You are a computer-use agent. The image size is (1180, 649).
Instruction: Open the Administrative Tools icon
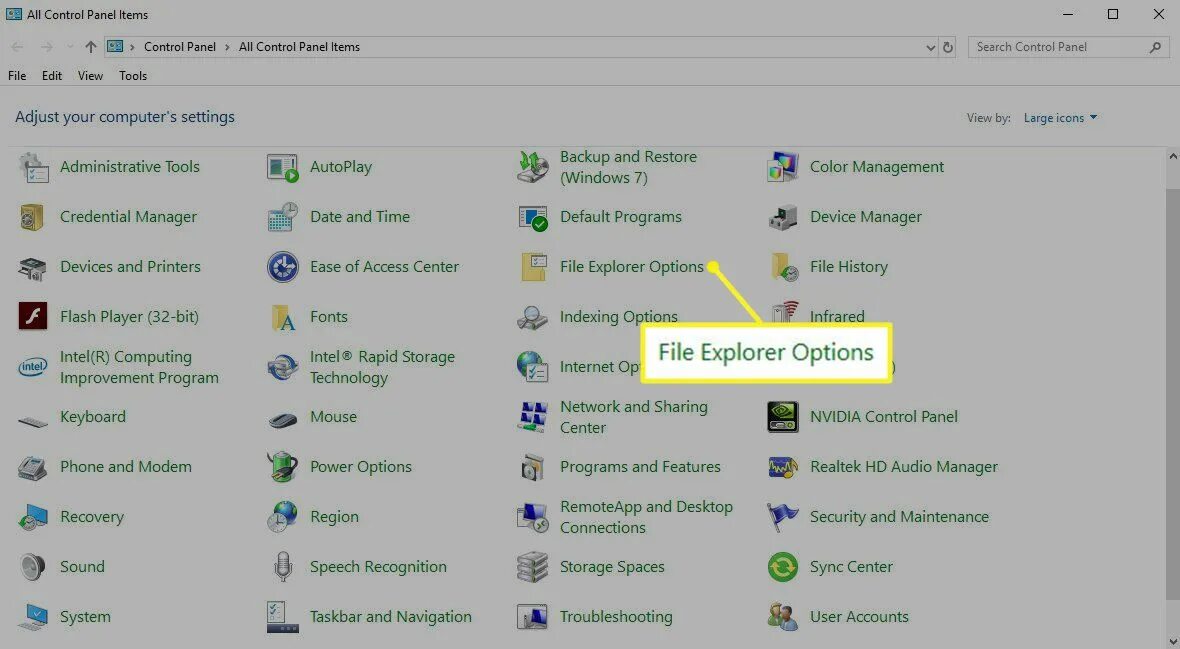click(x=33, y=167)
